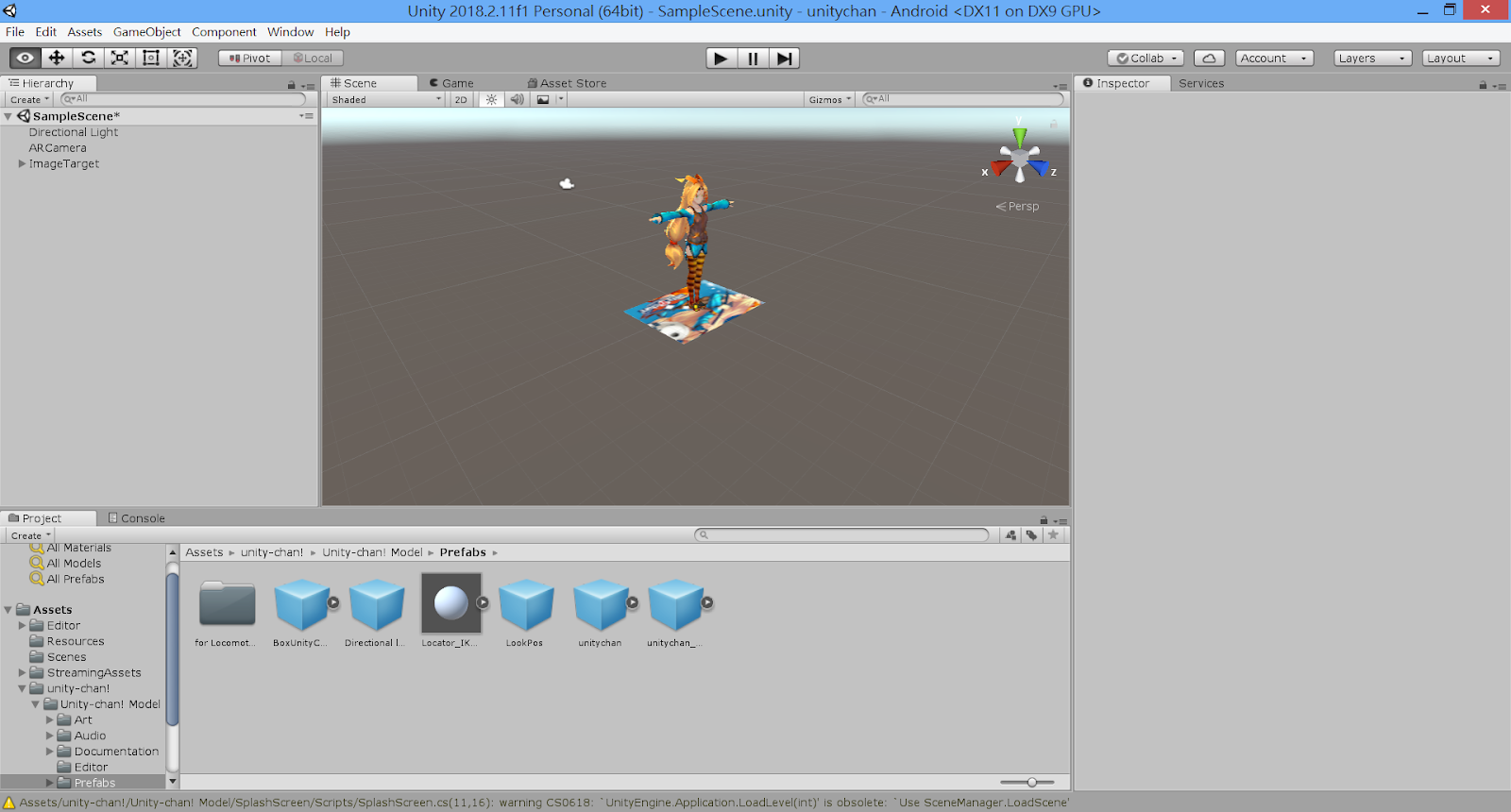Image resolution: width=1511 pixels, height=812 pixels.
Task: Open Collab dropdown
Action: [1146, 58]
